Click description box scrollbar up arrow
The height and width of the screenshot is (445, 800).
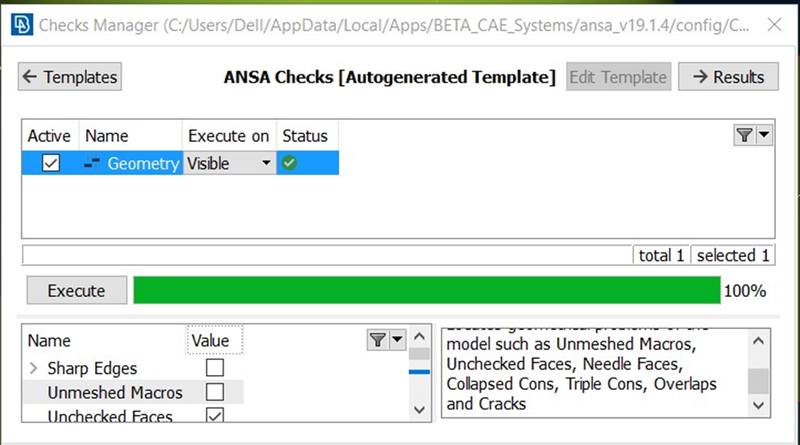click(758, 340)
